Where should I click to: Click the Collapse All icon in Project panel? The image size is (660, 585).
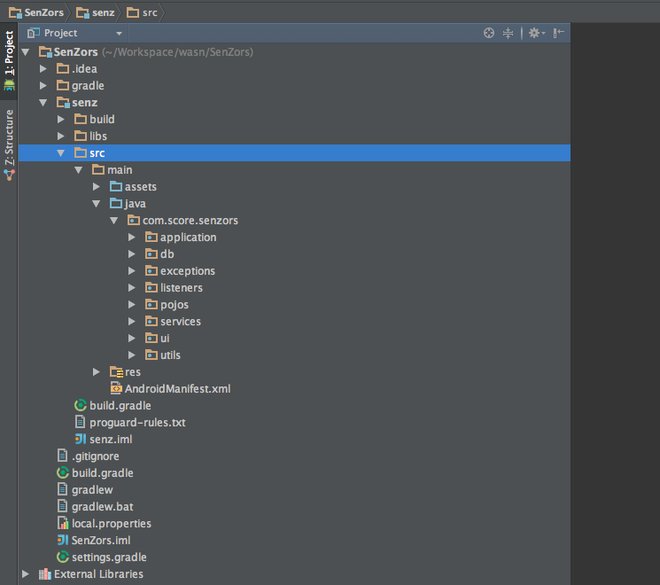pos(508,33)
